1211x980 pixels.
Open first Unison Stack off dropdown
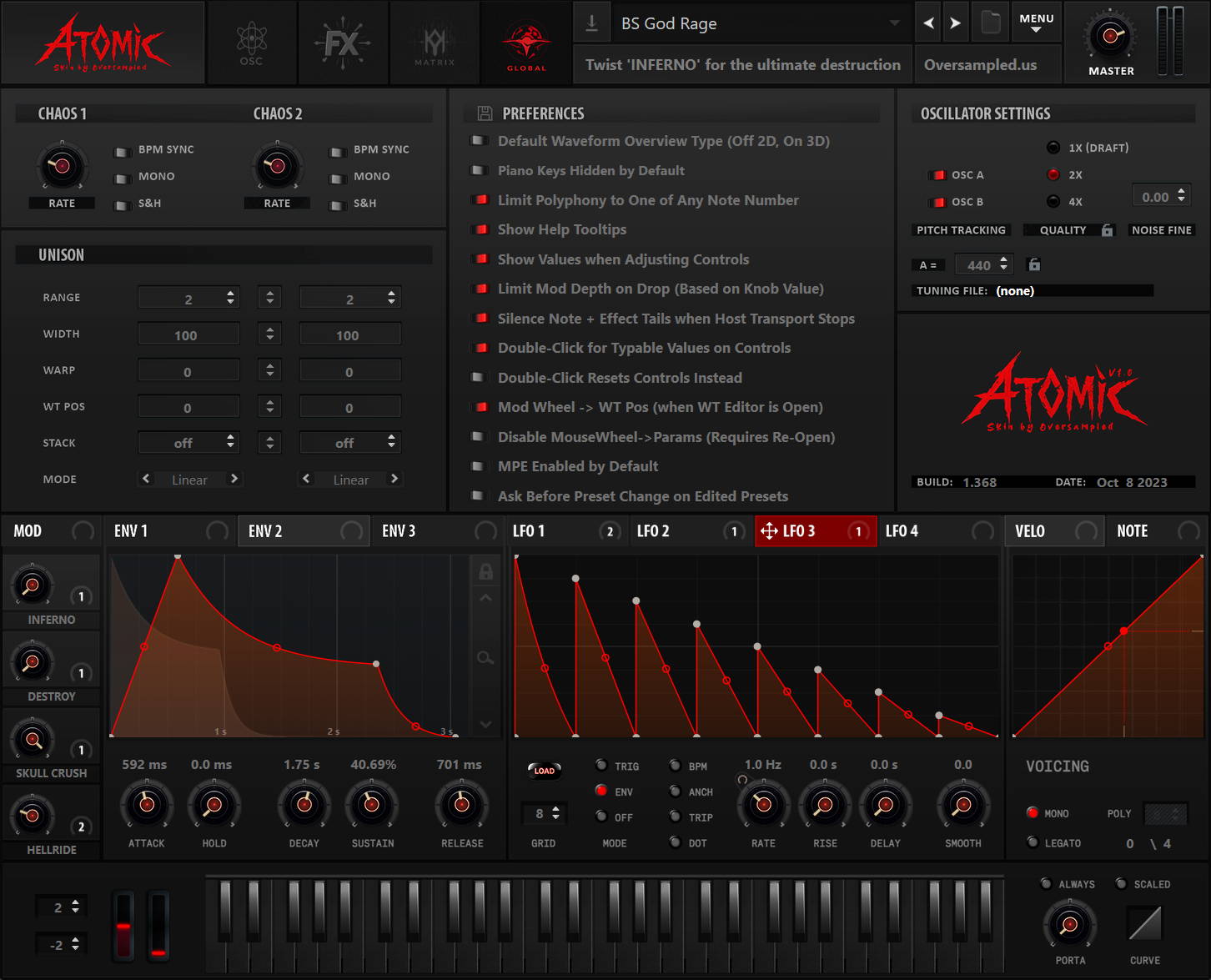click(x=188, y=443)
